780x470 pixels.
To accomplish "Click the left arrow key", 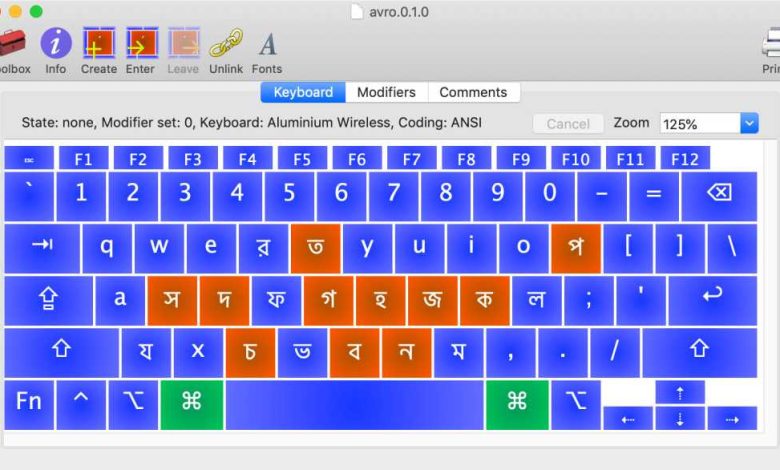I will pos(628,418).
